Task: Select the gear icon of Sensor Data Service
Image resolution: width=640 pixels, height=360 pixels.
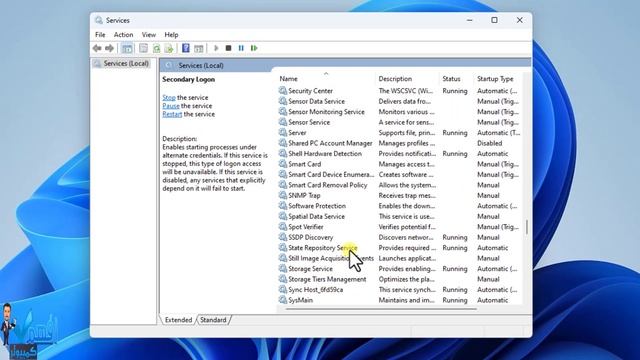Action: 282,101
